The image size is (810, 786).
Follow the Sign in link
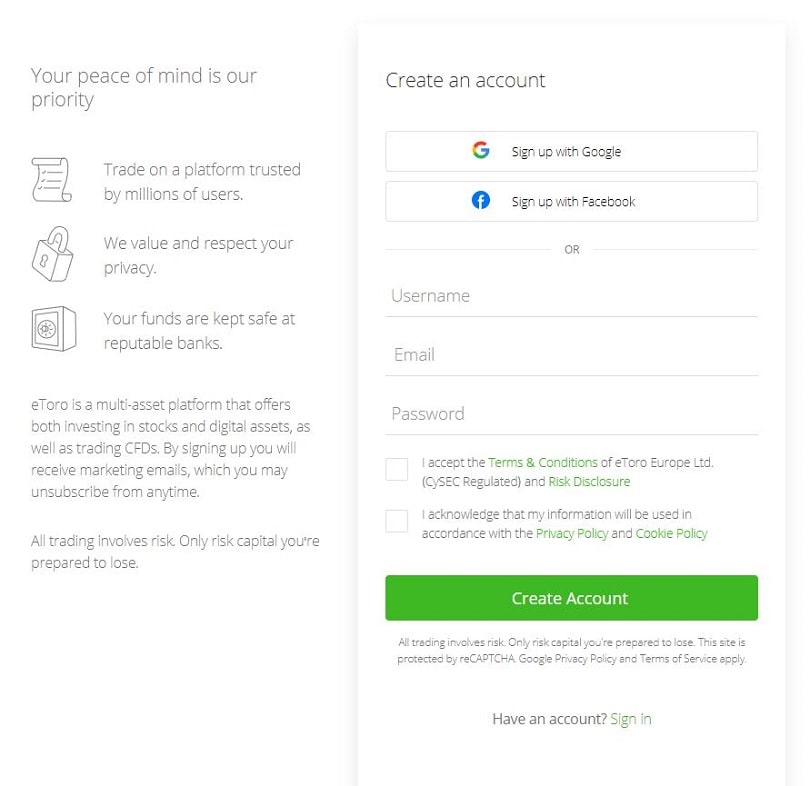[631, 719]
